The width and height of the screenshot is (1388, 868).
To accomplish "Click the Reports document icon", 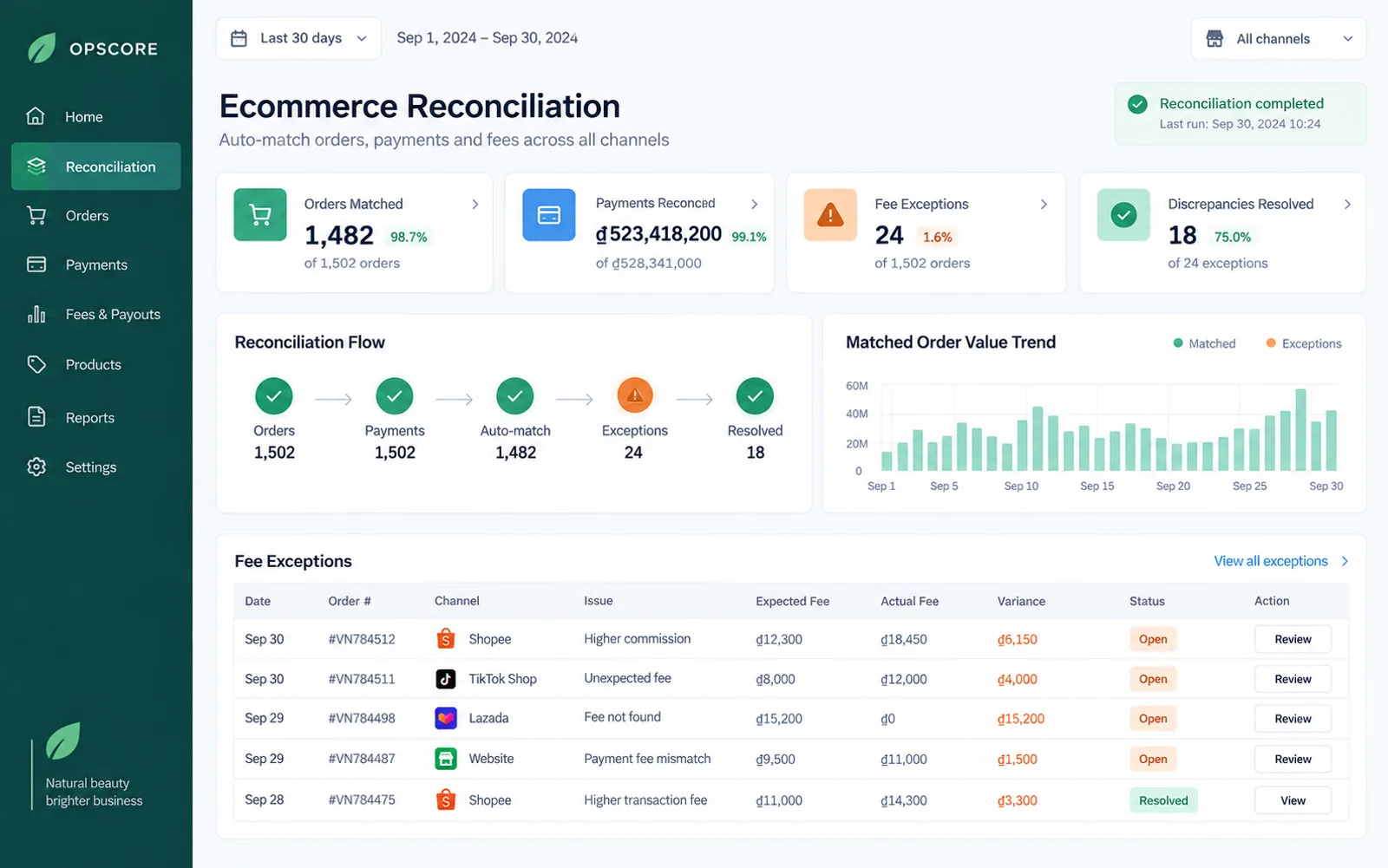I will click(36, 417).
